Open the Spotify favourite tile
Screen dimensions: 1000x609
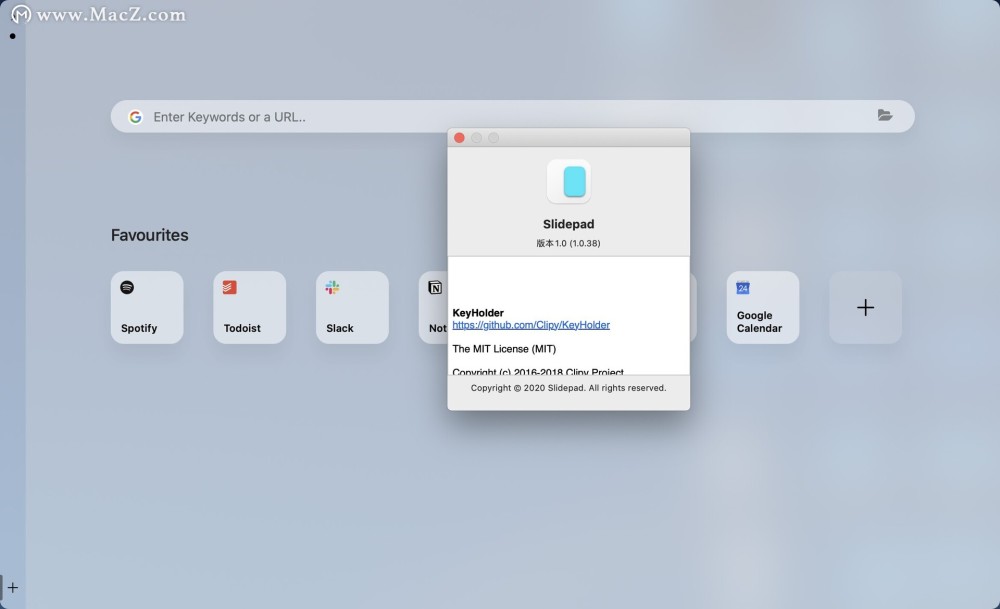147,307
